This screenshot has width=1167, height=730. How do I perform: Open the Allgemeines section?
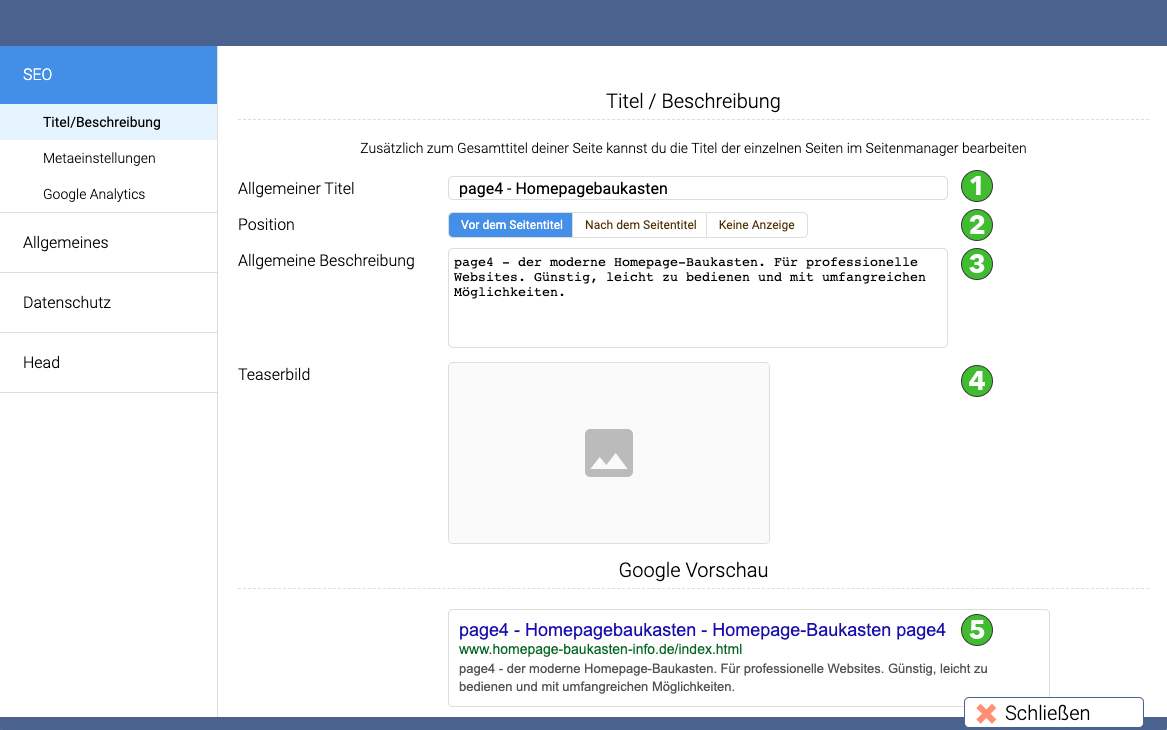[x=65, y=242]
